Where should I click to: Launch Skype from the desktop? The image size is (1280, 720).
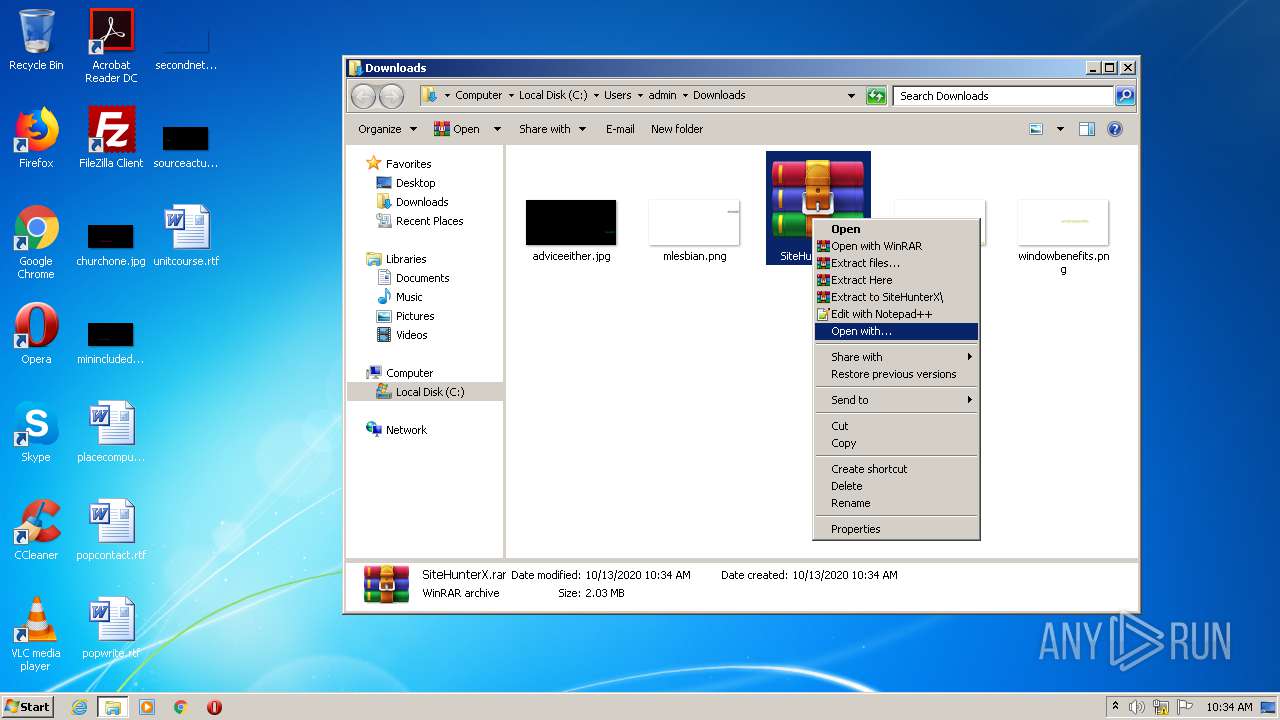point(36,432)
